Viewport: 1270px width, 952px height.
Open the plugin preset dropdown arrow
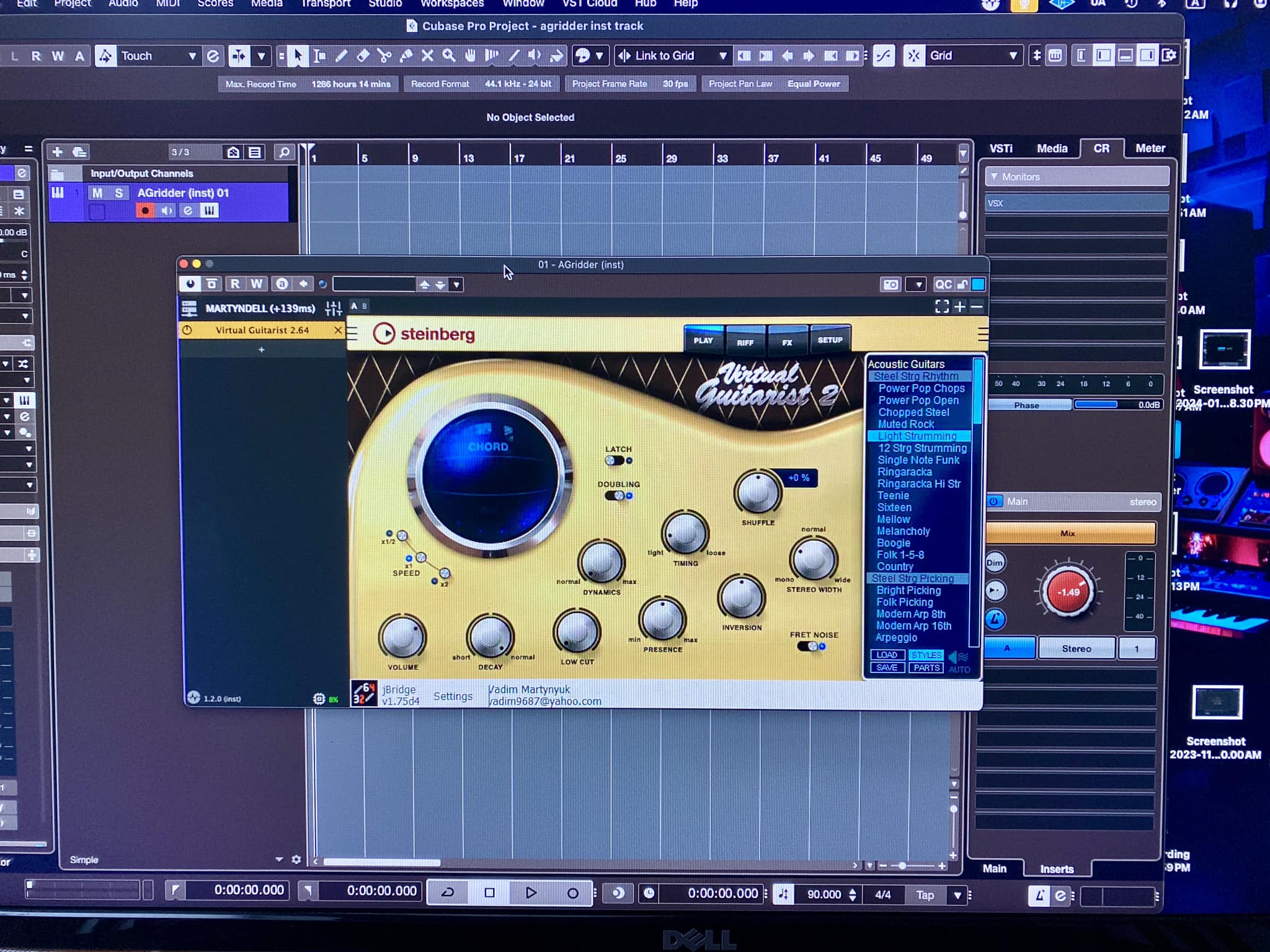457,285
